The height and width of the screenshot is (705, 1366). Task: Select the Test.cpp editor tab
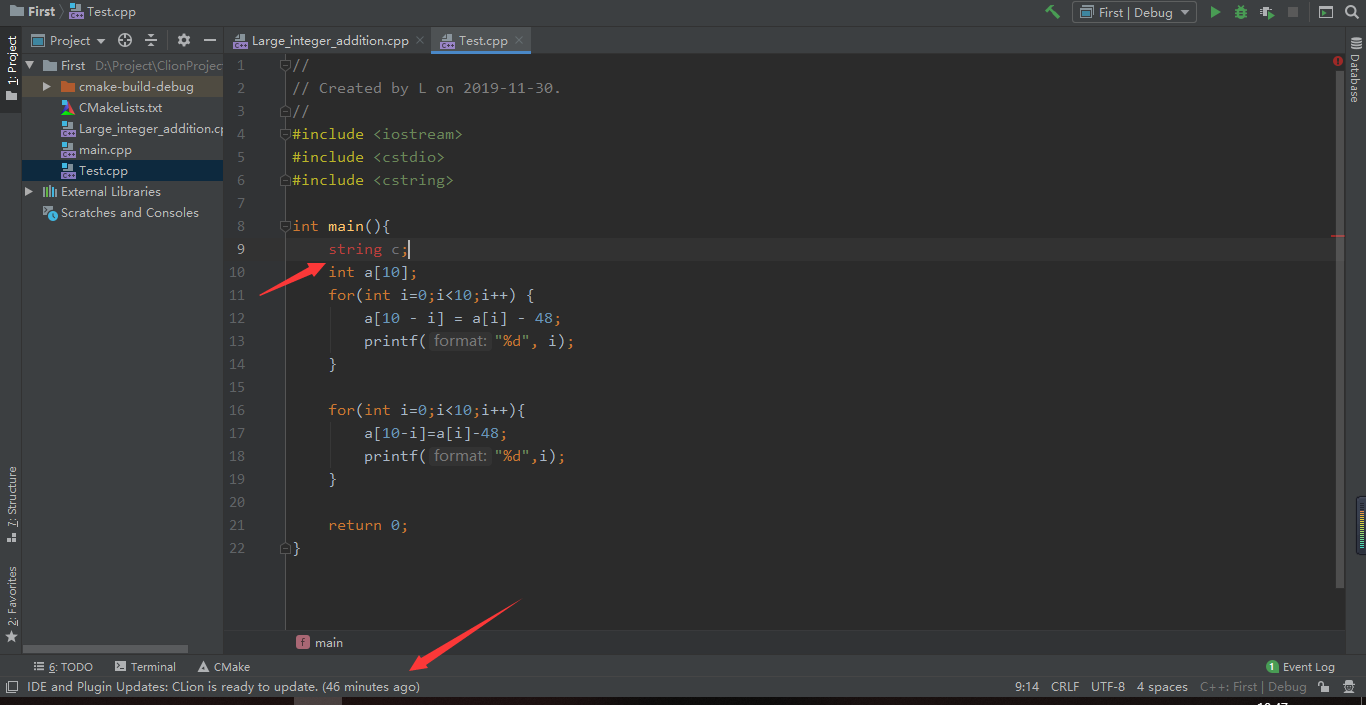pyautogui.click(x=483, y=41)
